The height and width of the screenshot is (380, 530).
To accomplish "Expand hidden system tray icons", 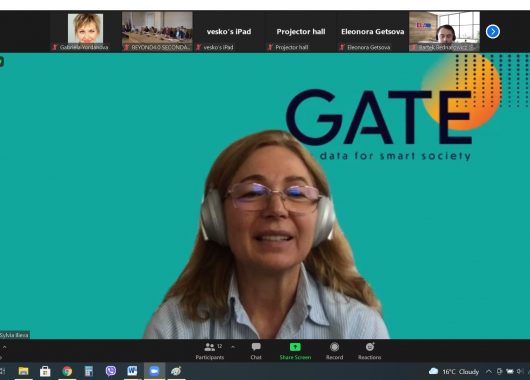I will click(488, 372).
